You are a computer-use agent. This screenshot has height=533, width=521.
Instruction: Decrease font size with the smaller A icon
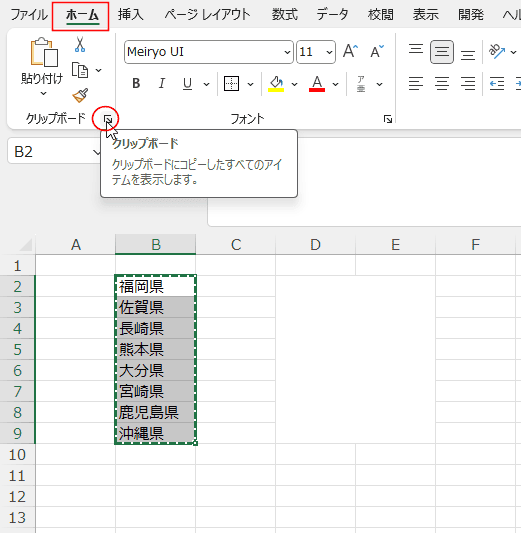pyautogui.click(x=377, y=52)
